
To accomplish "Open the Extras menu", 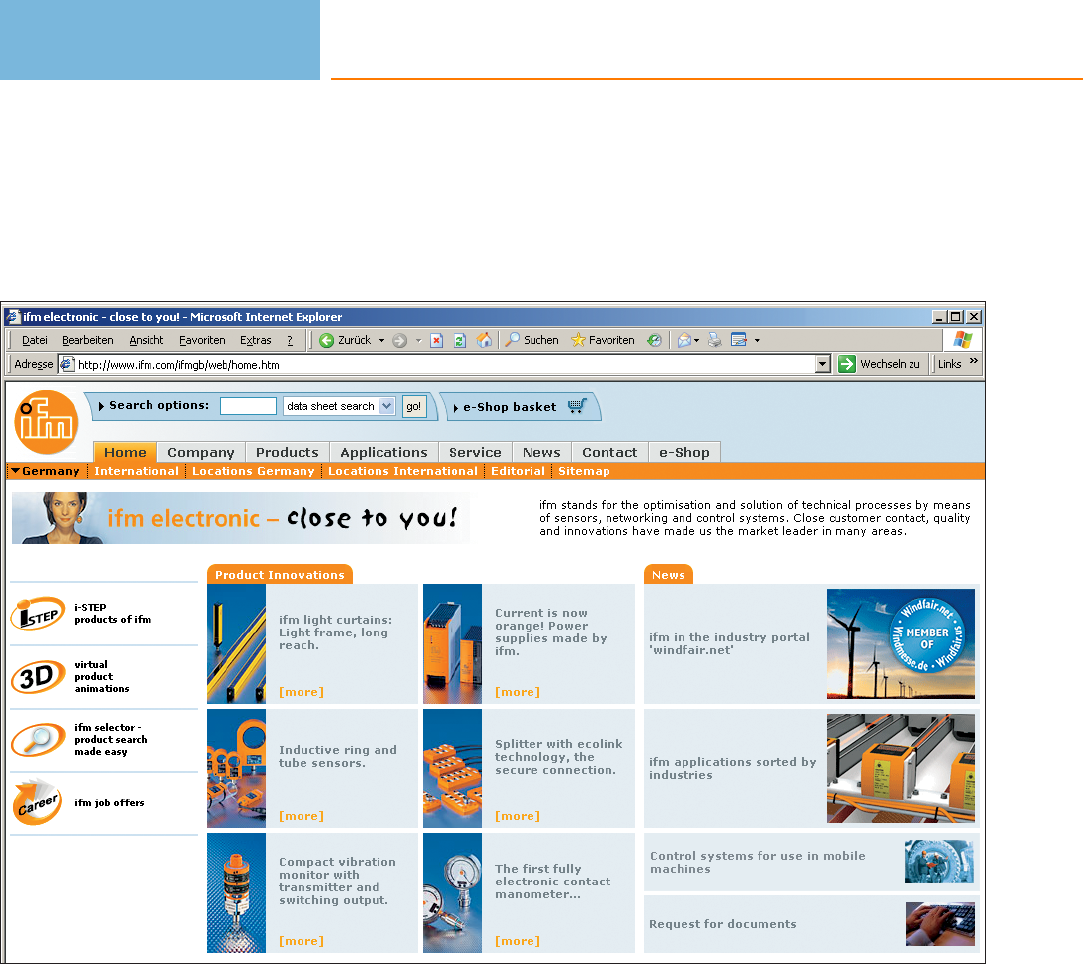I will click(256, 340).
